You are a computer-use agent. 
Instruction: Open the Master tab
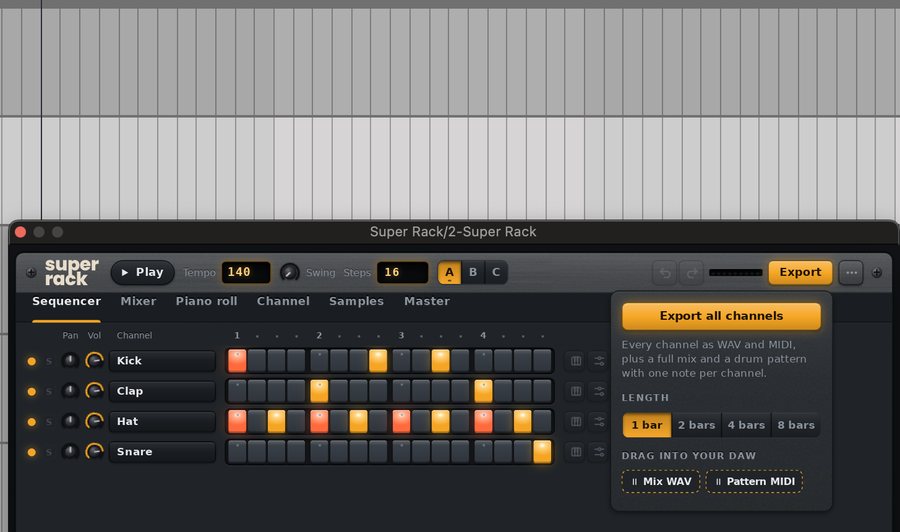(426, 301)
